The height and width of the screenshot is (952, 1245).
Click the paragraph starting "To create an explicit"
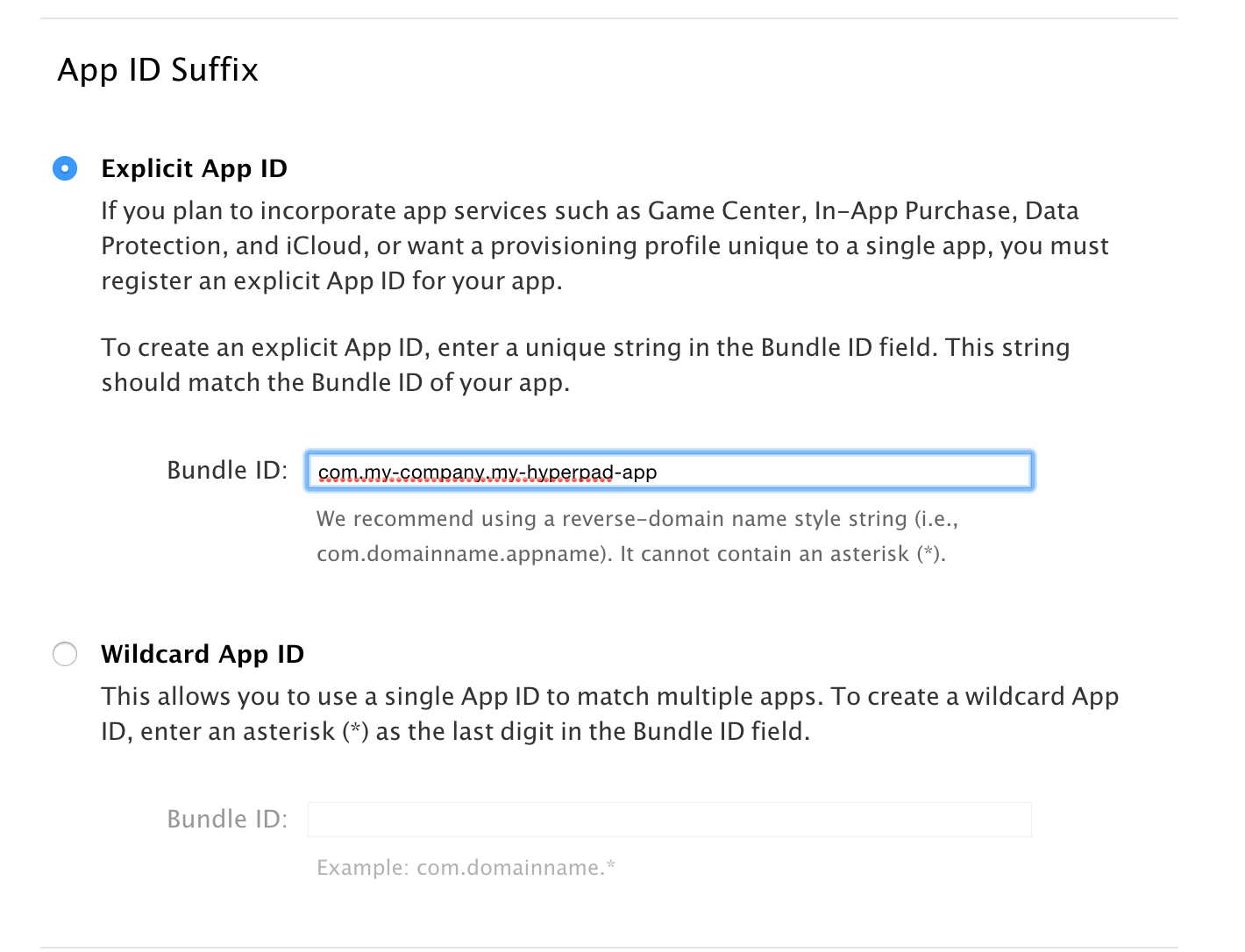pyautogui.click(x=586, y=365)
